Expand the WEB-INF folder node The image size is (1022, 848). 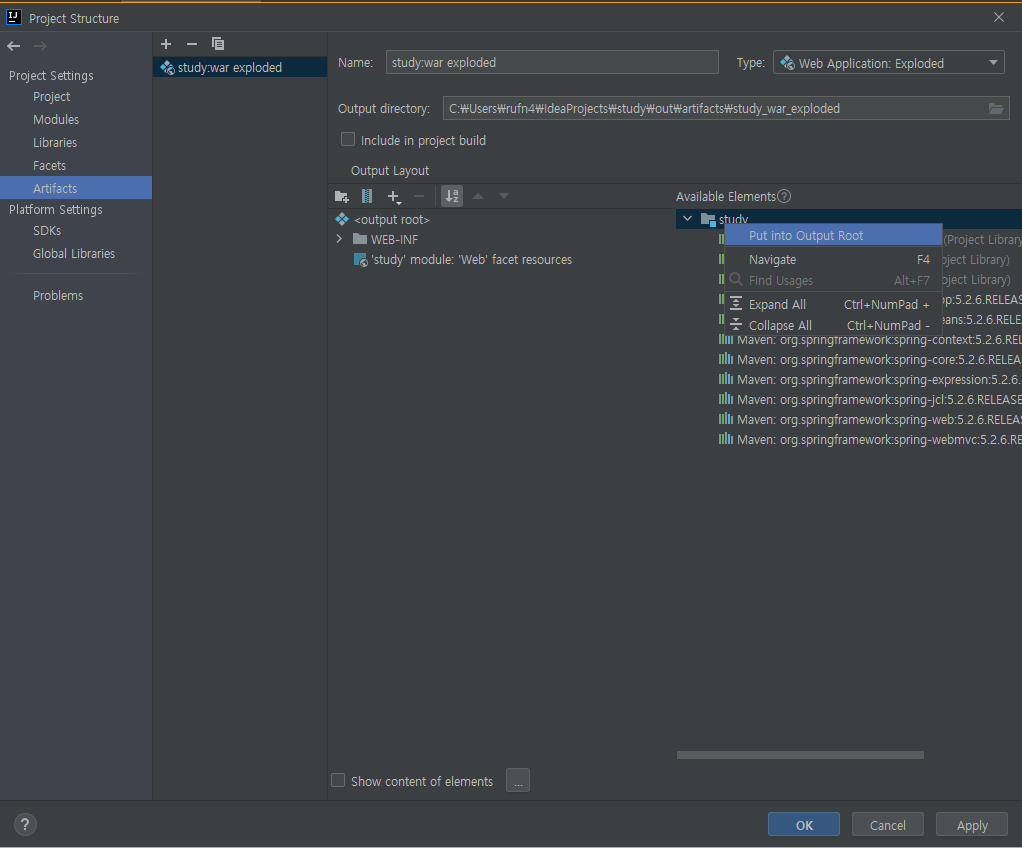tap(340, 239)
